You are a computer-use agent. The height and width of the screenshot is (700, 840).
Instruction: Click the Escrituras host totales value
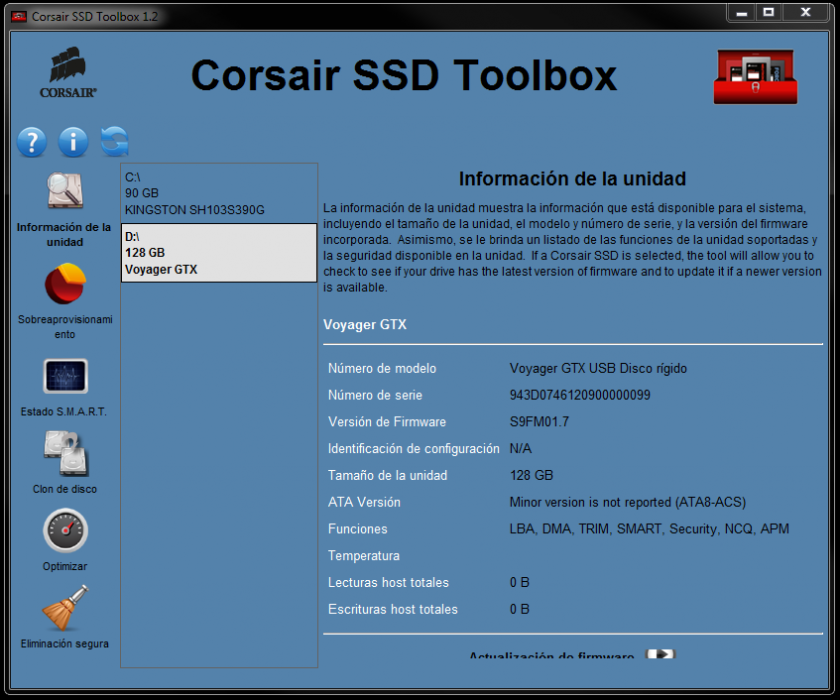pos(519,609)
